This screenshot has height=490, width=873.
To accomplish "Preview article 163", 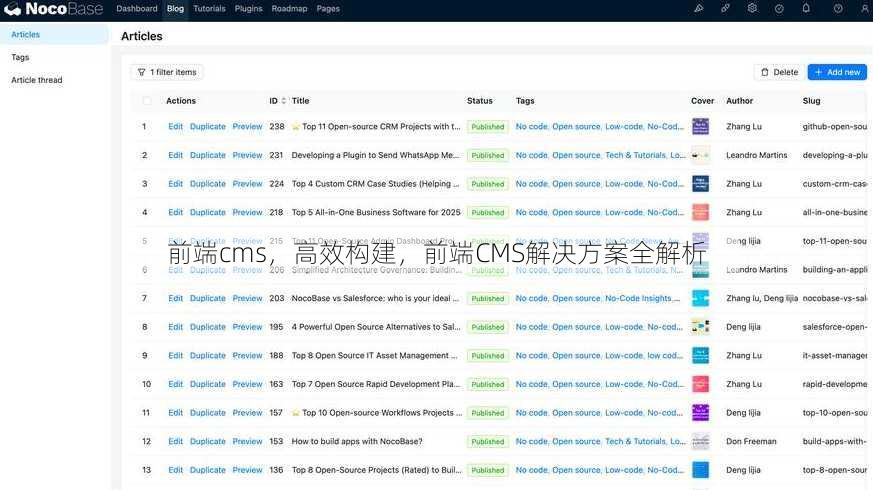I will [247, 384].
